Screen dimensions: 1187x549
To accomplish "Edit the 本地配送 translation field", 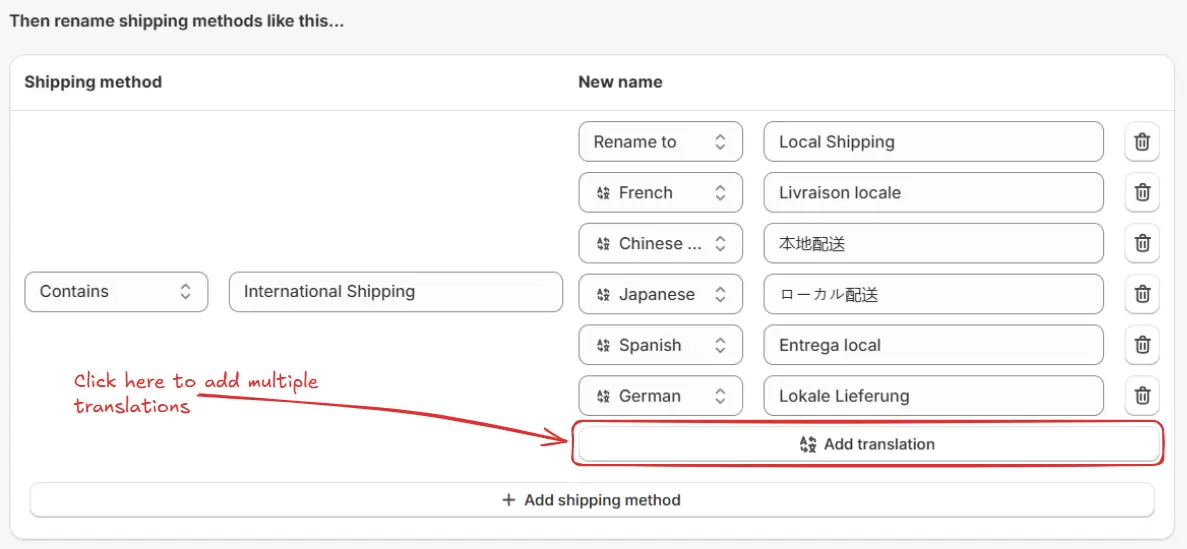I will 933,243.
